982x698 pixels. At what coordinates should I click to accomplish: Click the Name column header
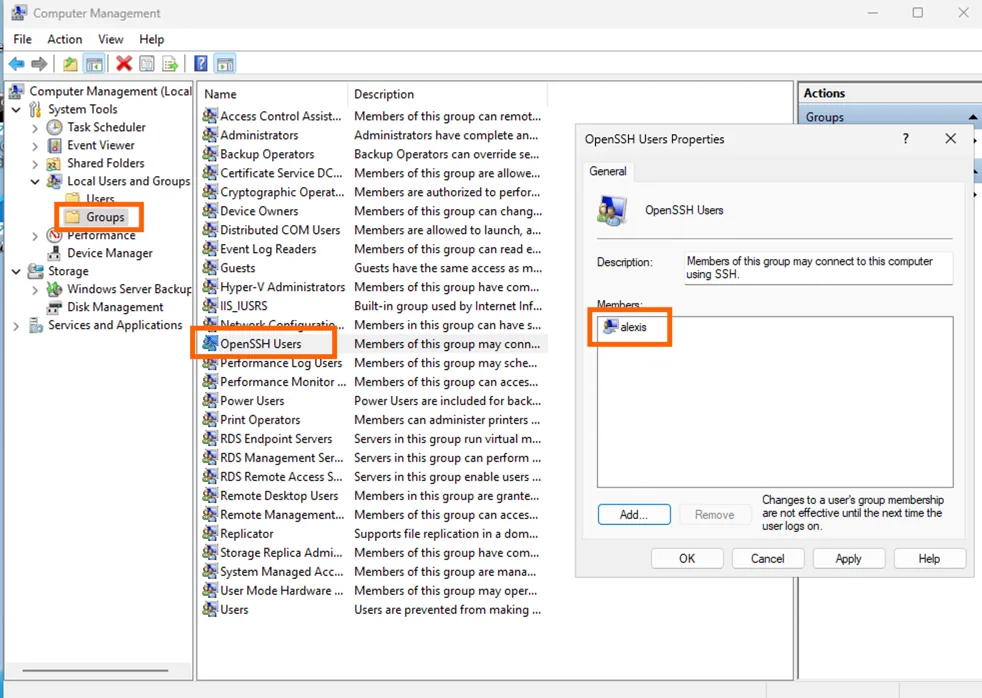(x=272, y=94)
